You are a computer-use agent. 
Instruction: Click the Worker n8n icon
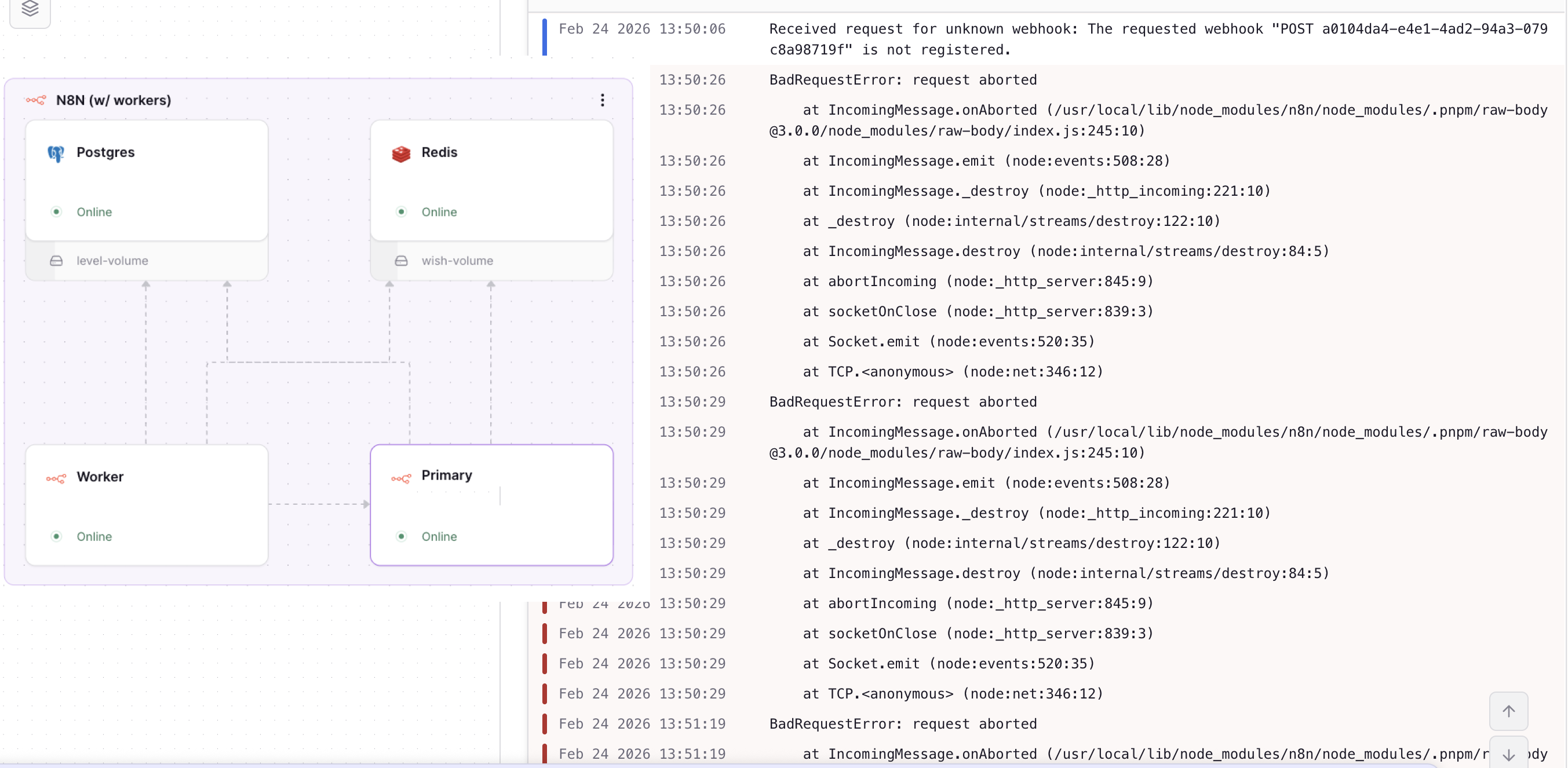[x=56, y=478]
